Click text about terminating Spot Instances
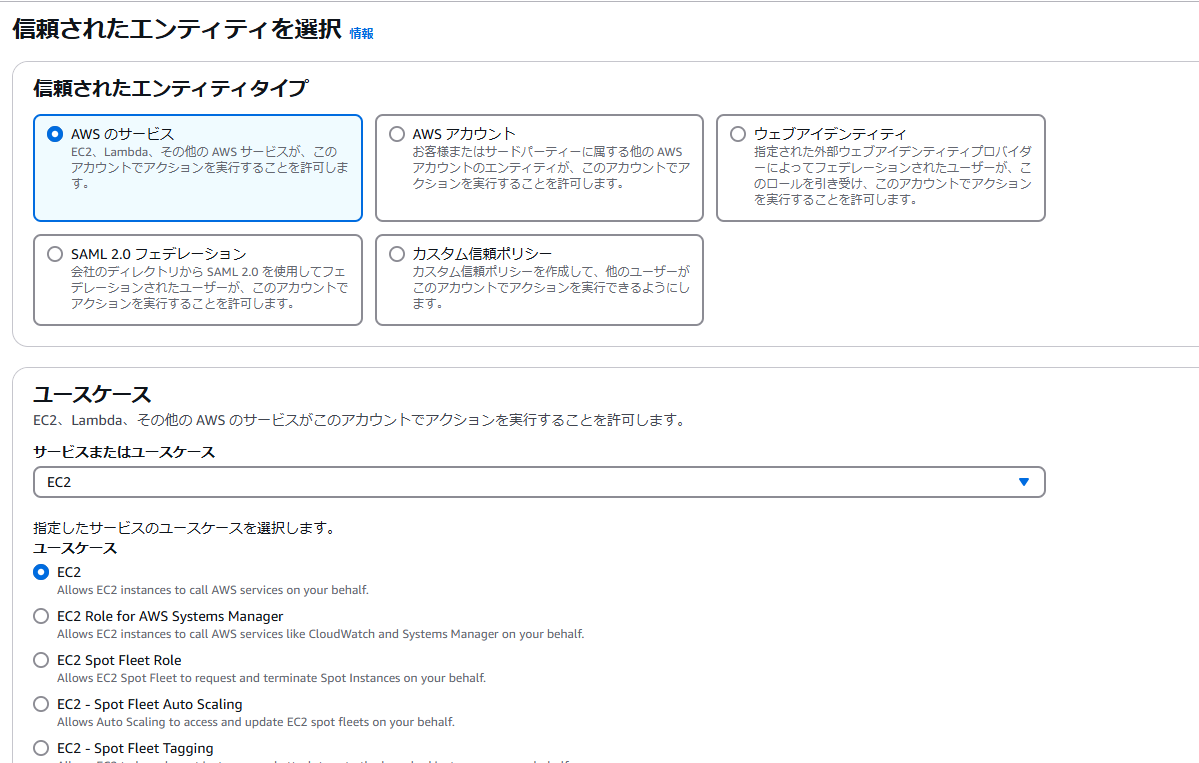This screenshot has height=763, width=1199. pyautogui.click(x=271, y=678)
